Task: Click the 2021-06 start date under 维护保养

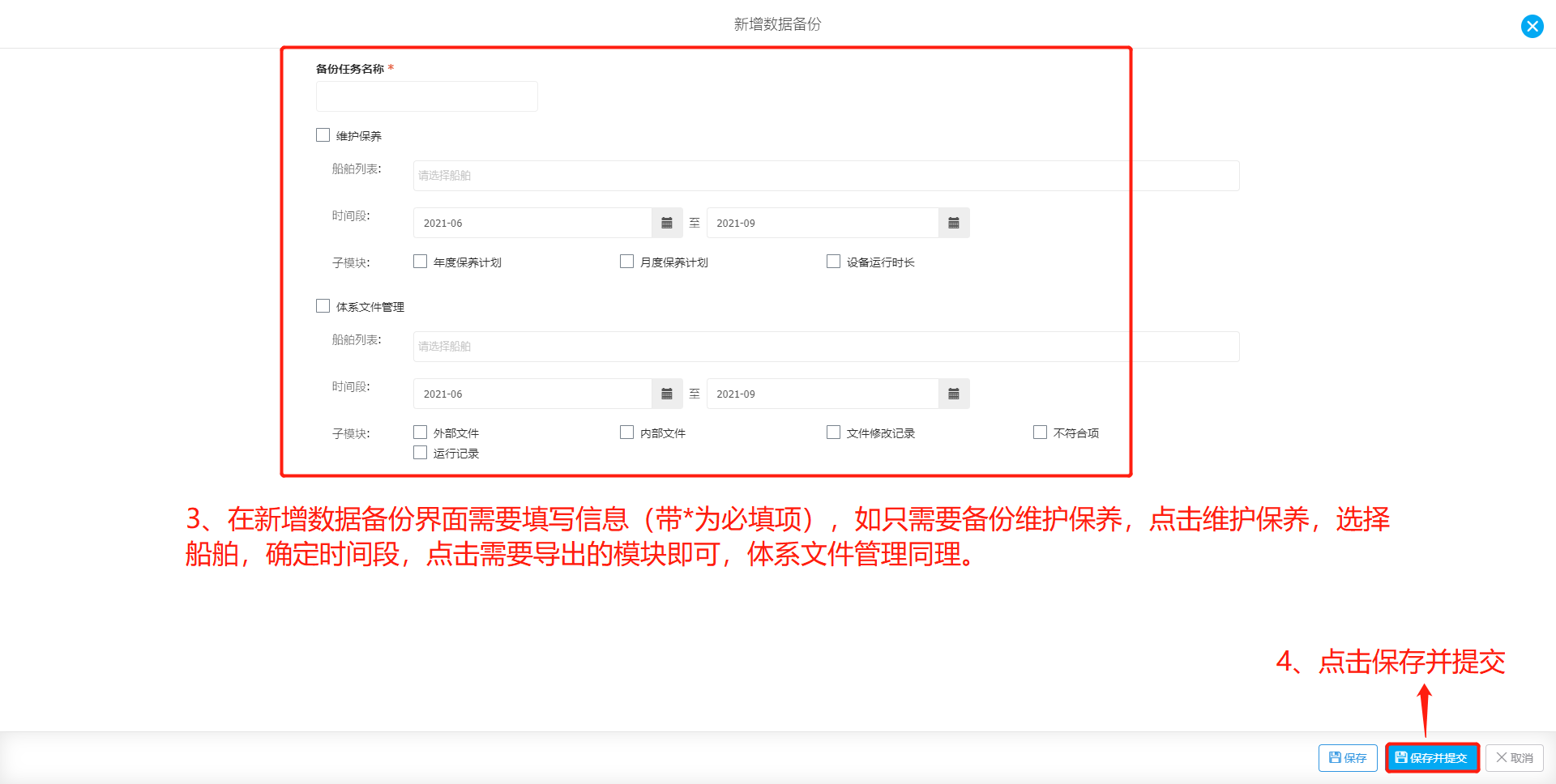Action: tap(532, 223)
